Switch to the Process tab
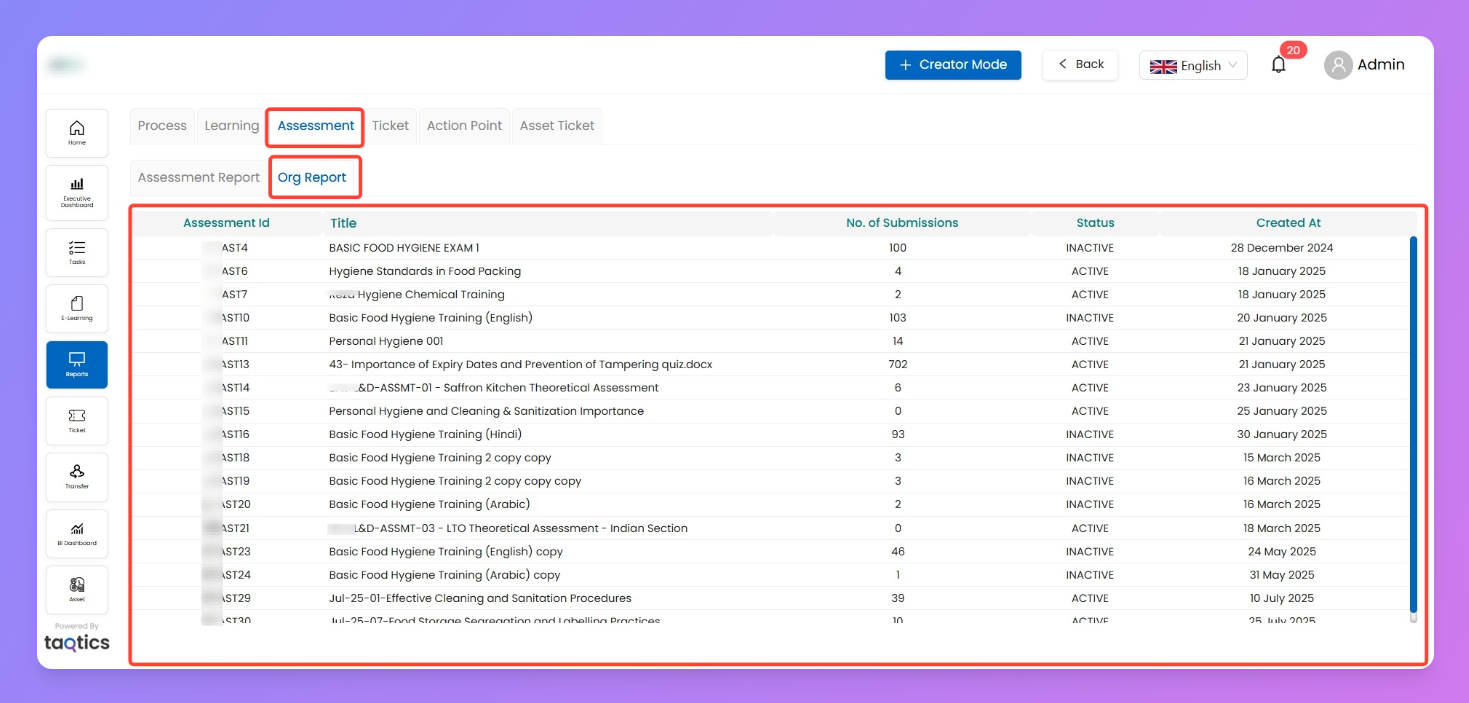 point(162,126)
